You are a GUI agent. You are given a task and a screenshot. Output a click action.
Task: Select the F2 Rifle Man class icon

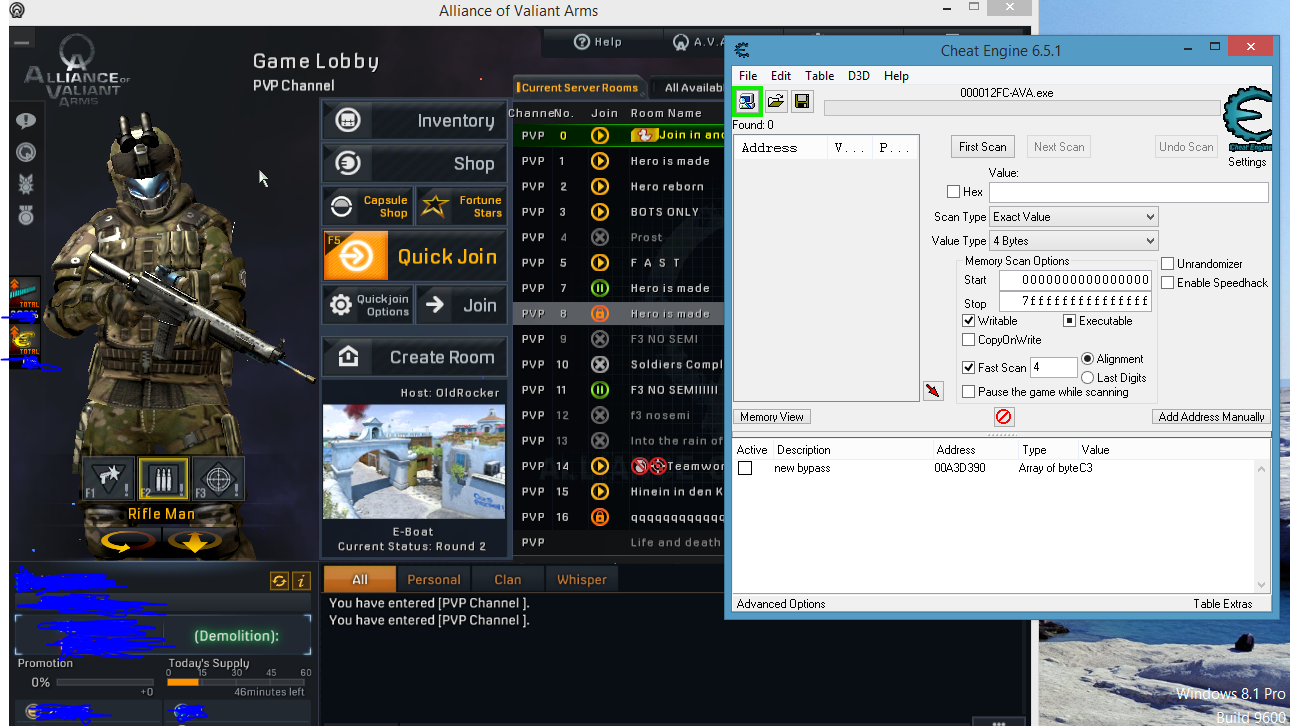(163, 479)
